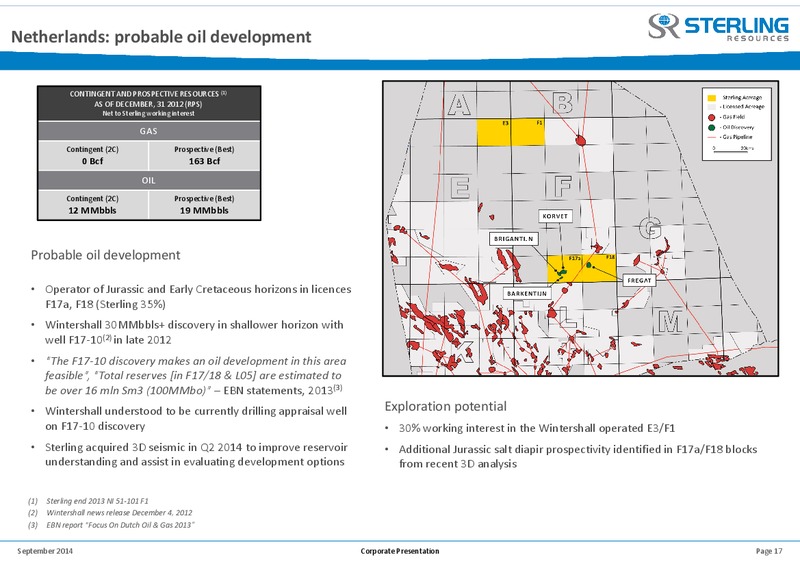This screenshot has width=800, height=566.
Task: Click the Licensed Acreage legend swatch
Action: [x=712, y=107]
